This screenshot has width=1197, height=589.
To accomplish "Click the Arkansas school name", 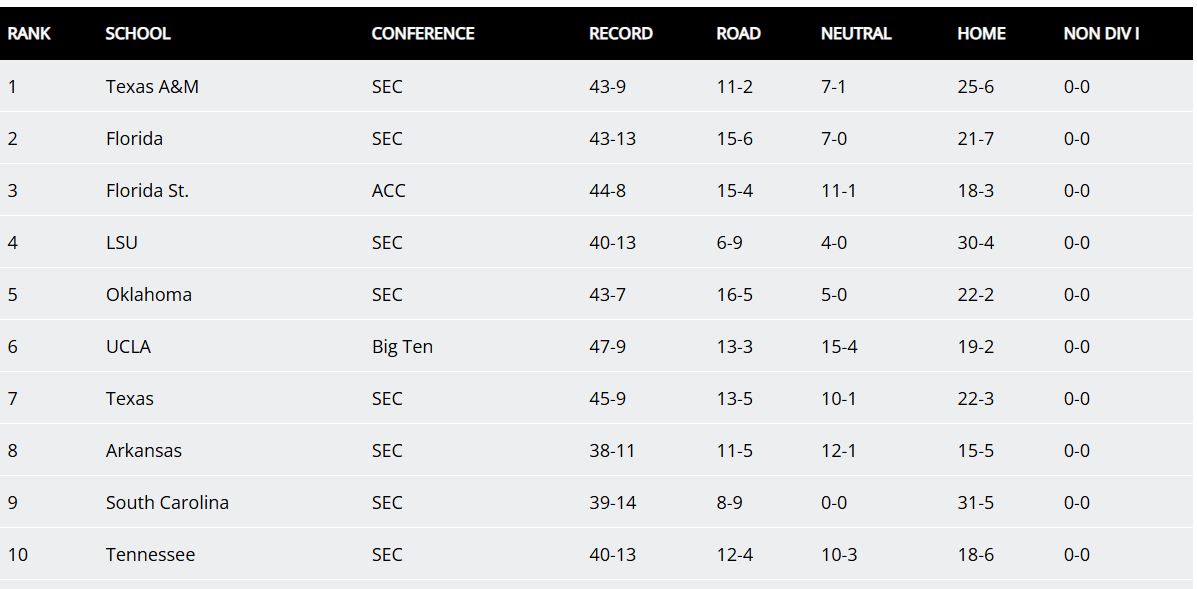I will [x=144, y=450].
